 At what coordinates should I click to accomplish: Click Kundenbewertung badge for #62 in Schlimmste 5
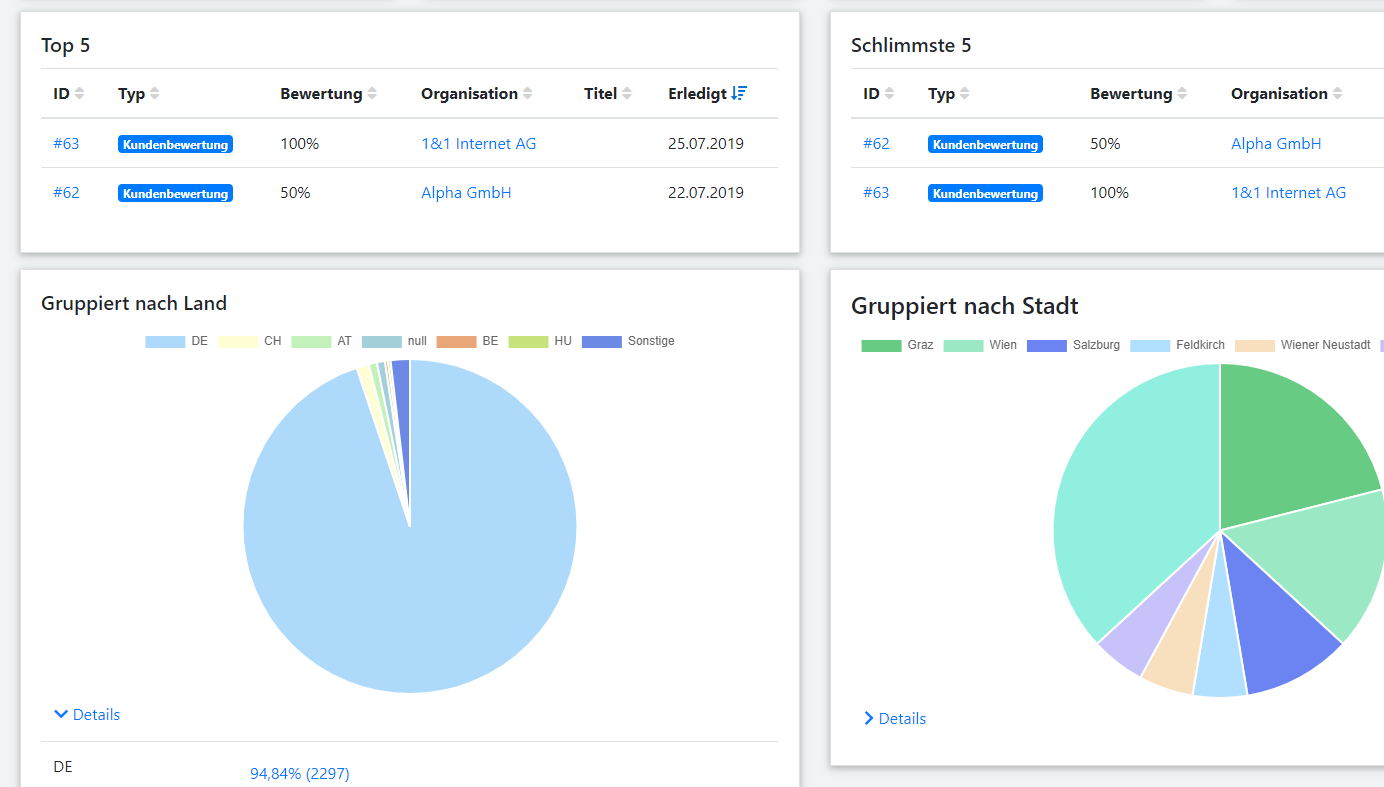coord(985,144)
